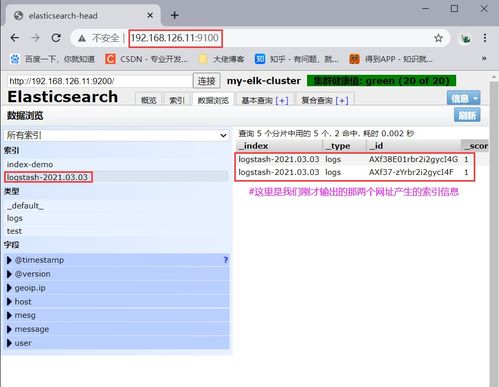
Task: Open the 基本查询 tab
Action: tap(257, 100)
